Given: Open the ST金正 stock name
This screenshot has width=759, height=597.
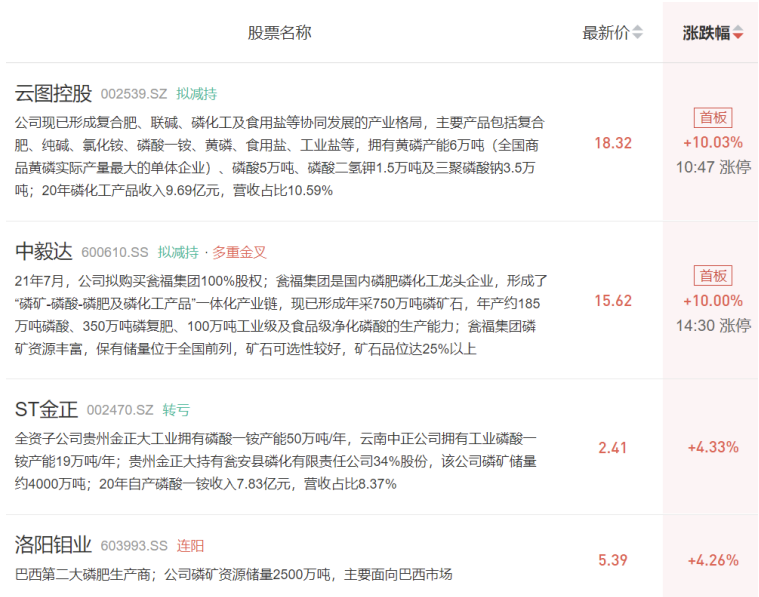Looking at the screenshot, I should 46,410.
